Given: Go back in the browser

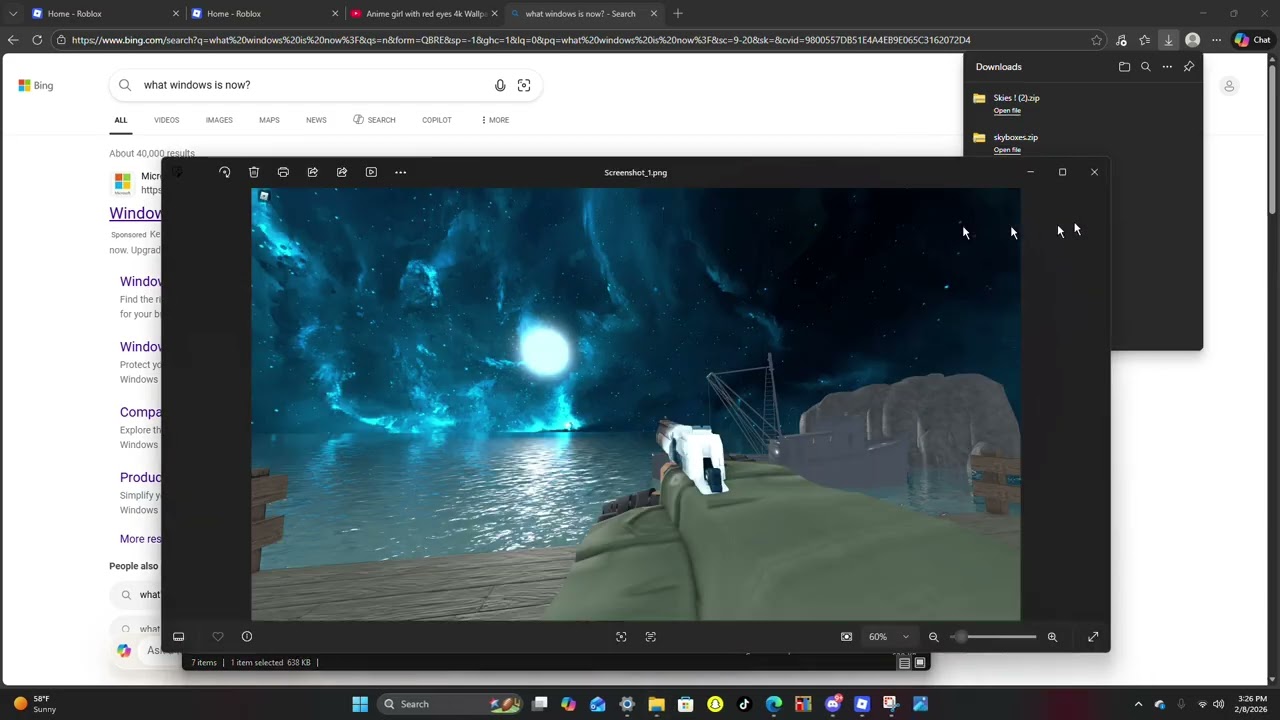Looking at the screenshot, I should [13, 40].
